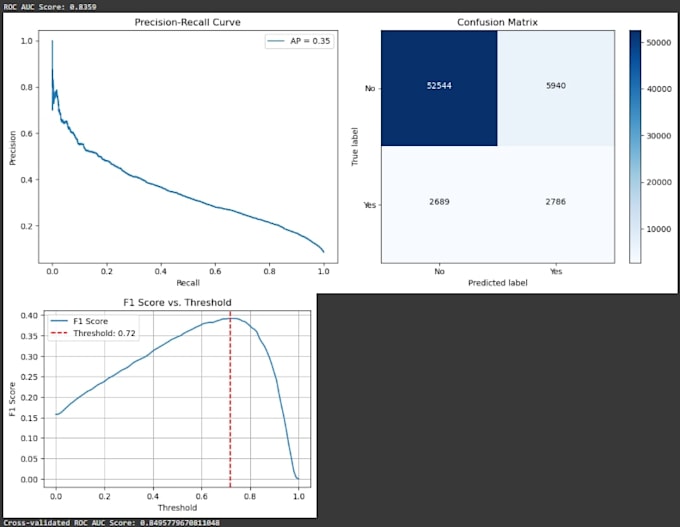The height and width of the screenshot is (527, 680).
Task: Click the ROC AUC Score output text
Action: click(x=50, y=7)
